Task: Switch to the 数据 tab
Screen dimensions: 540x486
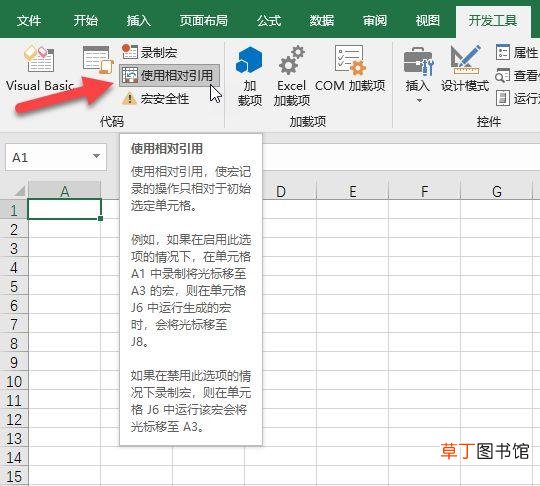Action: click(322, 20)
